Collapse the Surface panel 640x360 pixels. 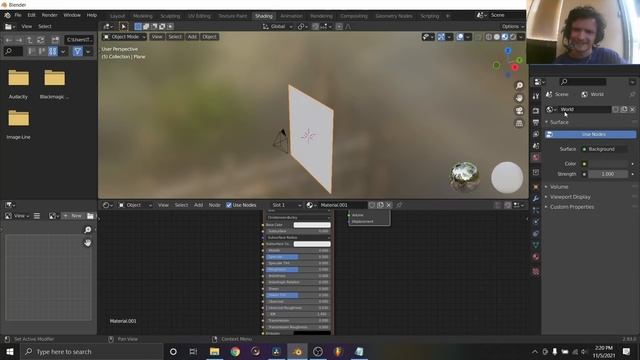click(559, 122)
